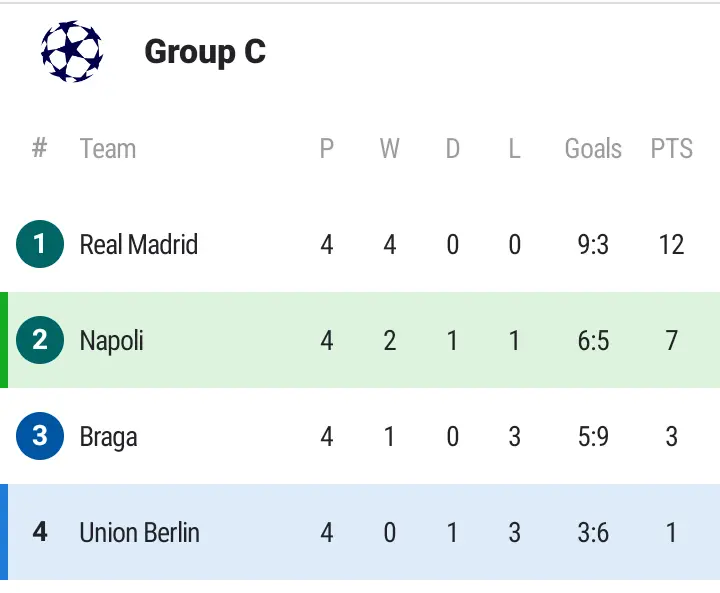Screen dimensions: 720x593
Task: Click Real Madrid's 12 points value
Action: click(x=671, y=244)
